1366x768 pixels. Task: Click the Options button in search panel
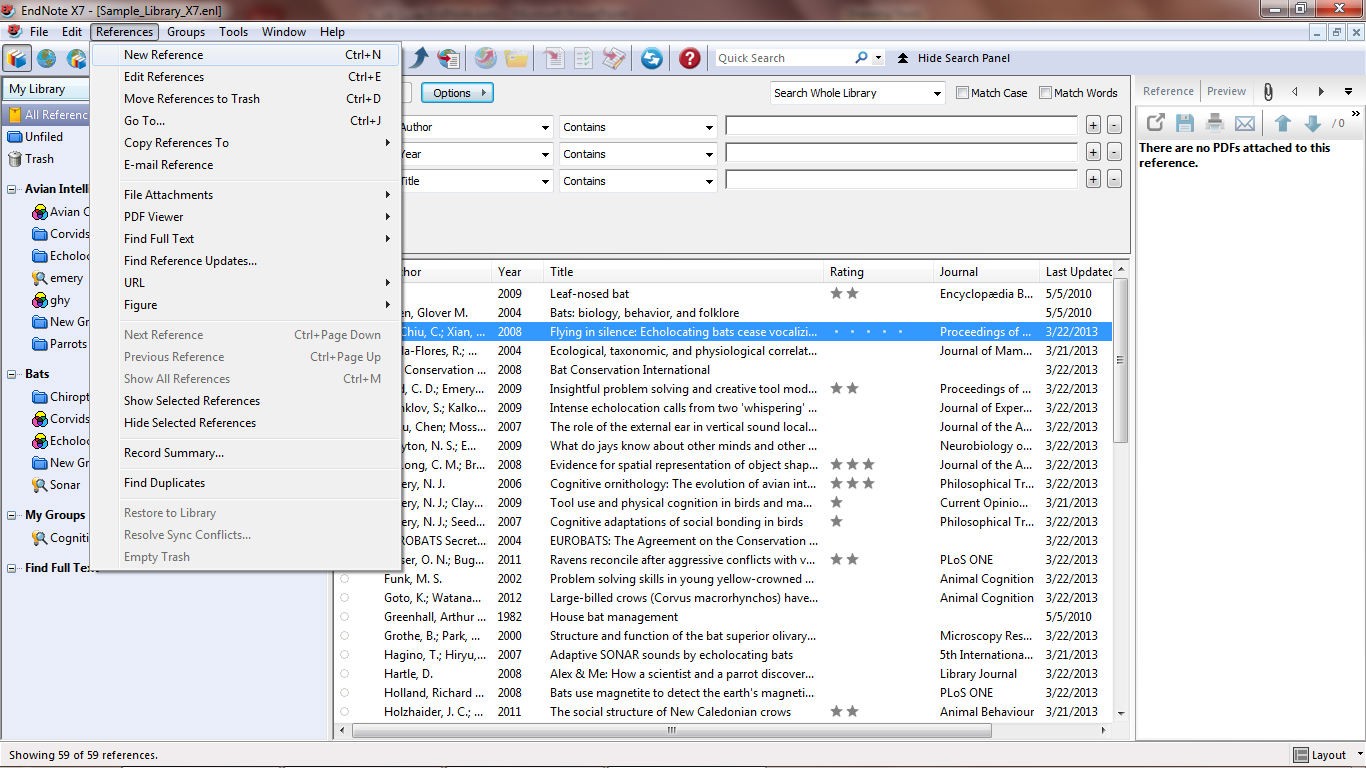click(x=456, y=93)
